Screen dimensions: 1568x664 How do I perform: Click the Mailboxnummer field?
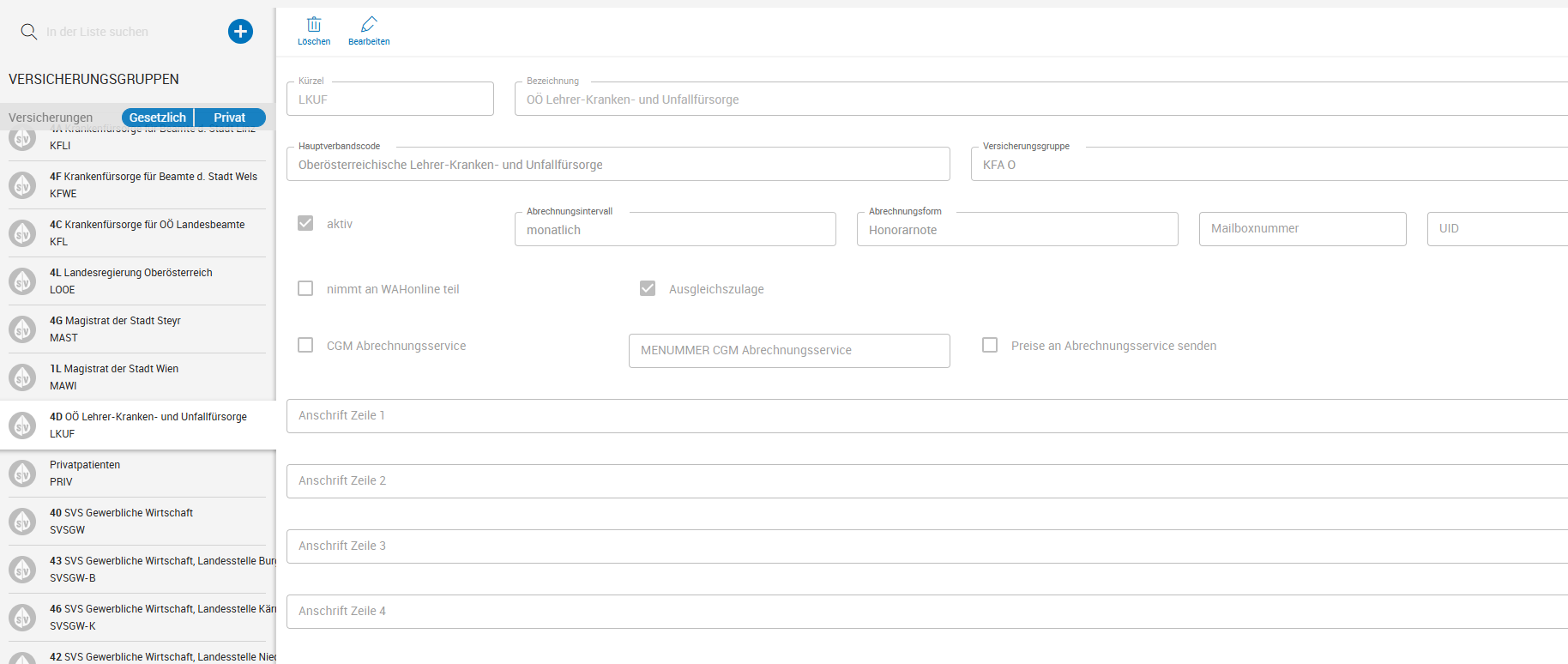1302,229
